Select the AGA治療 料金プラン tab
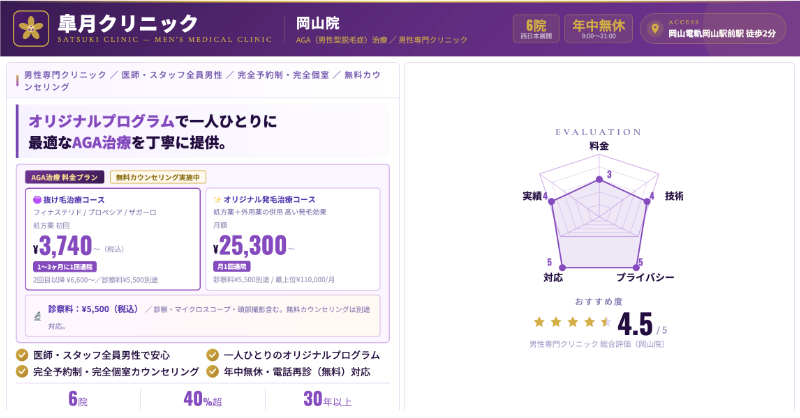 (x=64, y=177)
